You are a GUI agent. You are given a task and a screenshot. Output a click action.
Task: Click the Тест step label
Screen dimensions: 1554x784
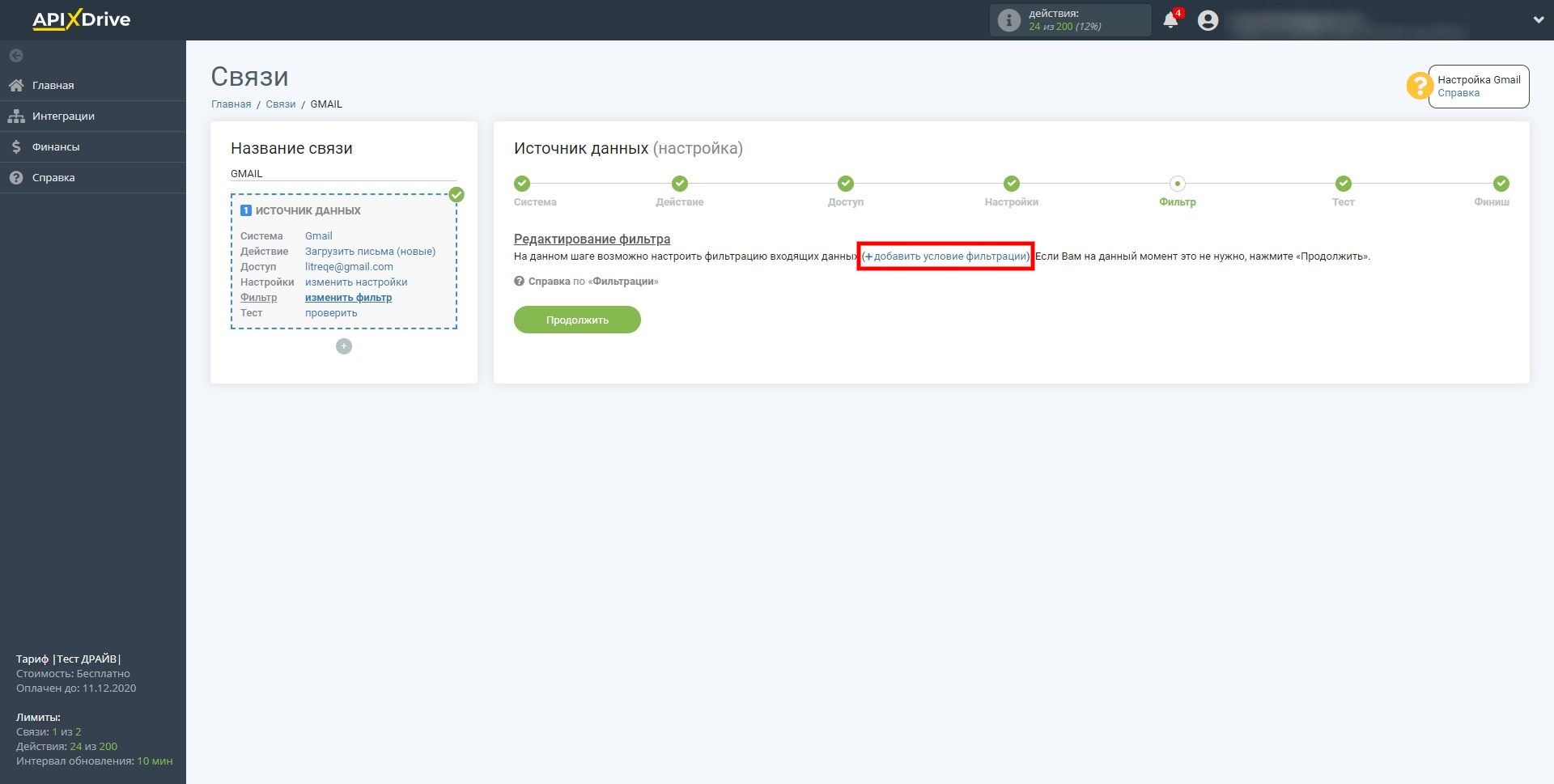1344,202
